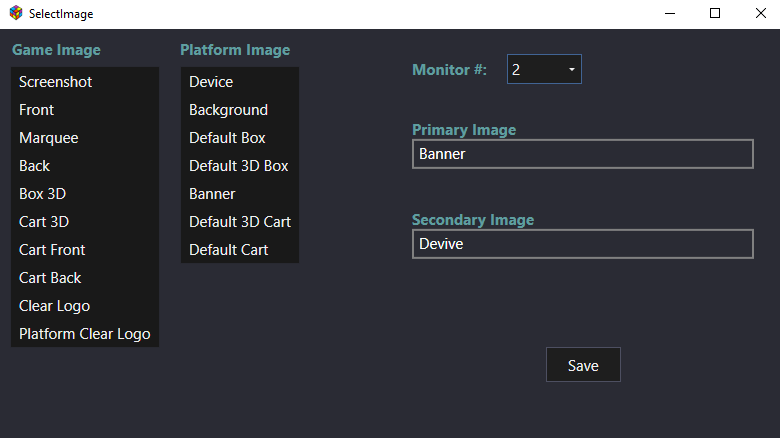Choose Background platform image option

click(240, 110)
